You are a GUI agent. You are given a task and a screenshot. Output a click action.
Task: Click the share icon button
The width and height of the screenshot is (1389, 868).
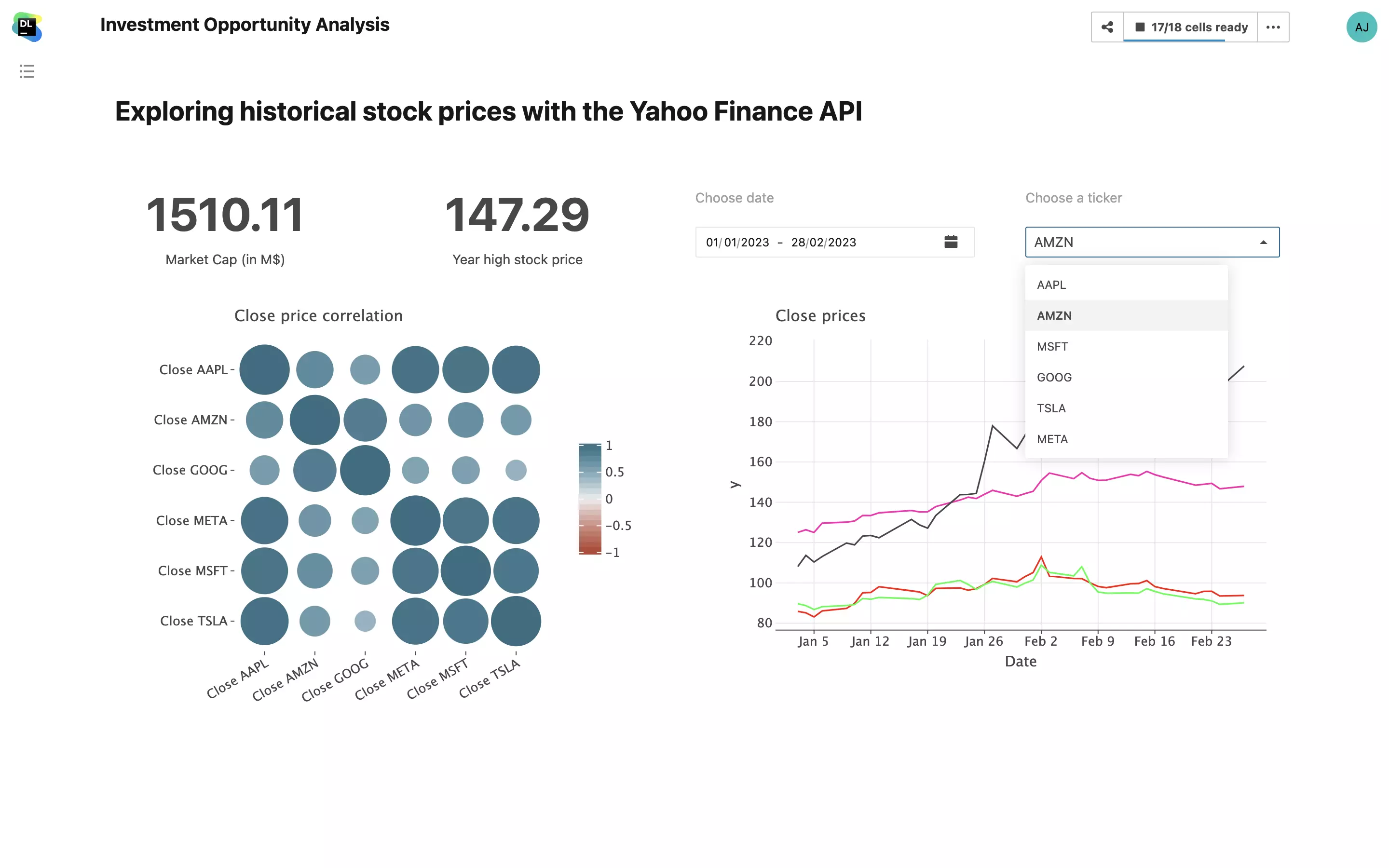click(1106, 27)
